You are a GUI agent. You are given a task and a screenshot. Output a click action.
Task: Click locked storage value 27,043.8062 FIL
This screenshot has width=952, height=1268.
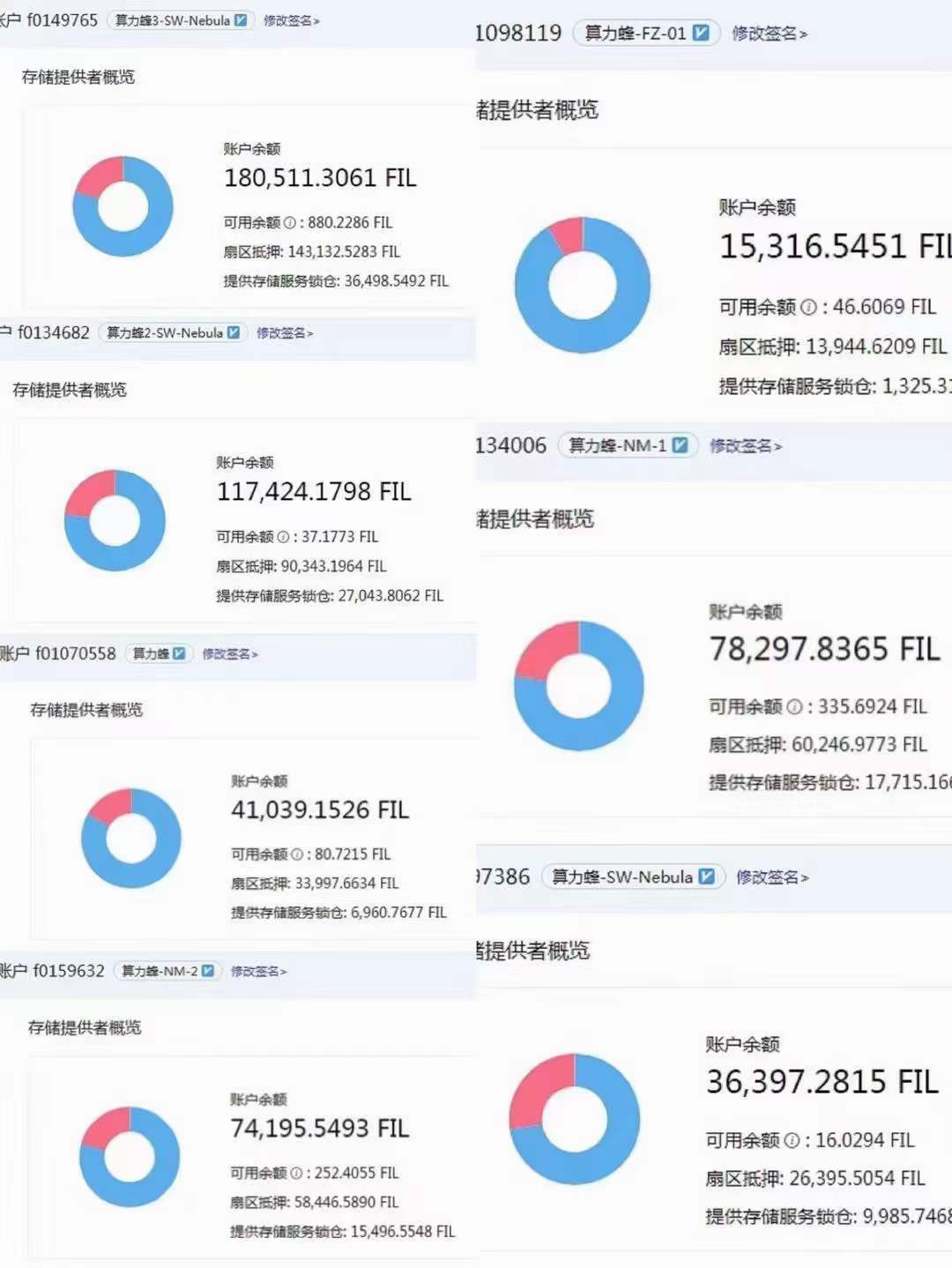click(x=390, y=596)
